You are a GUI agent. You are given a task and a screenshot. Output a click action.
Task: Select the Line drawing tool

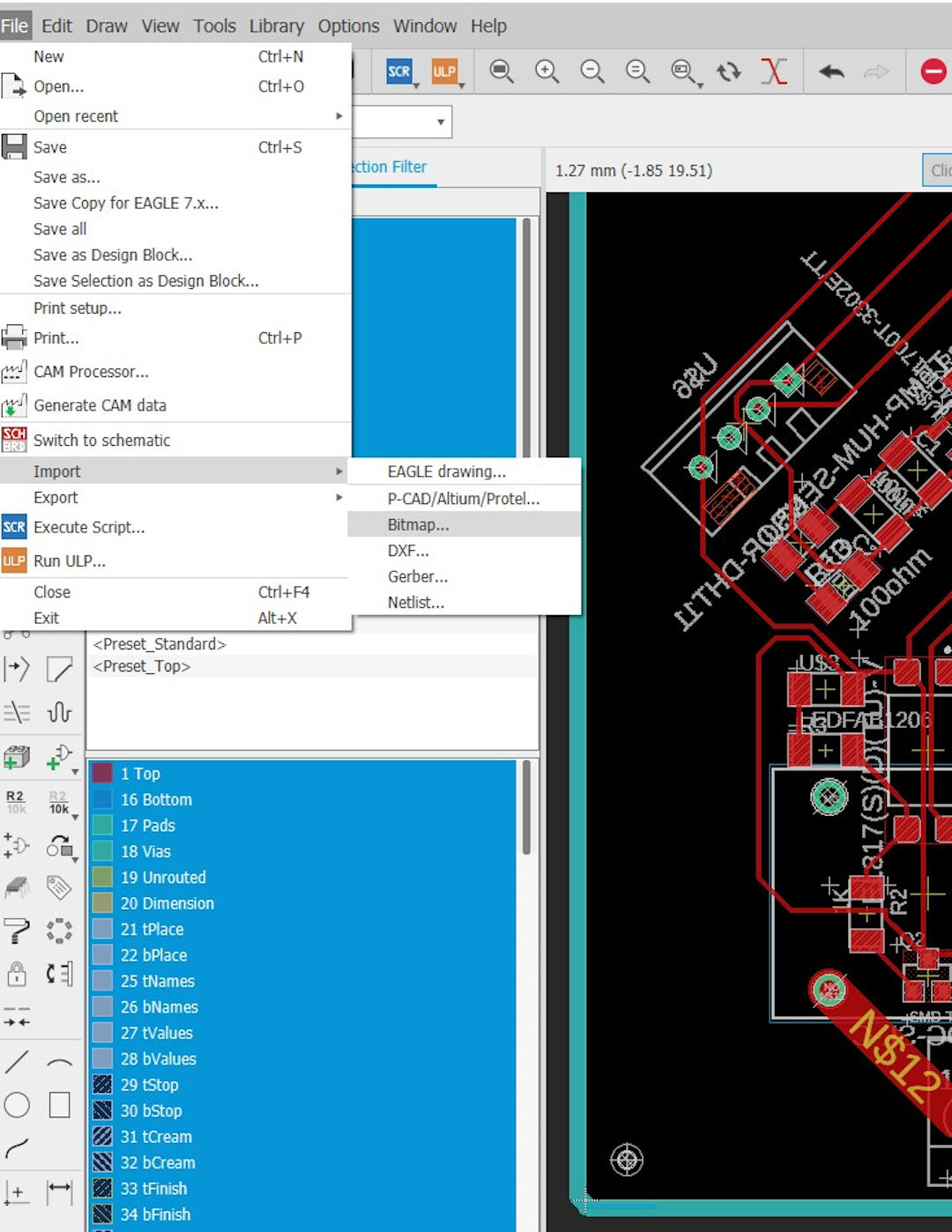(x=17, y=1062)
